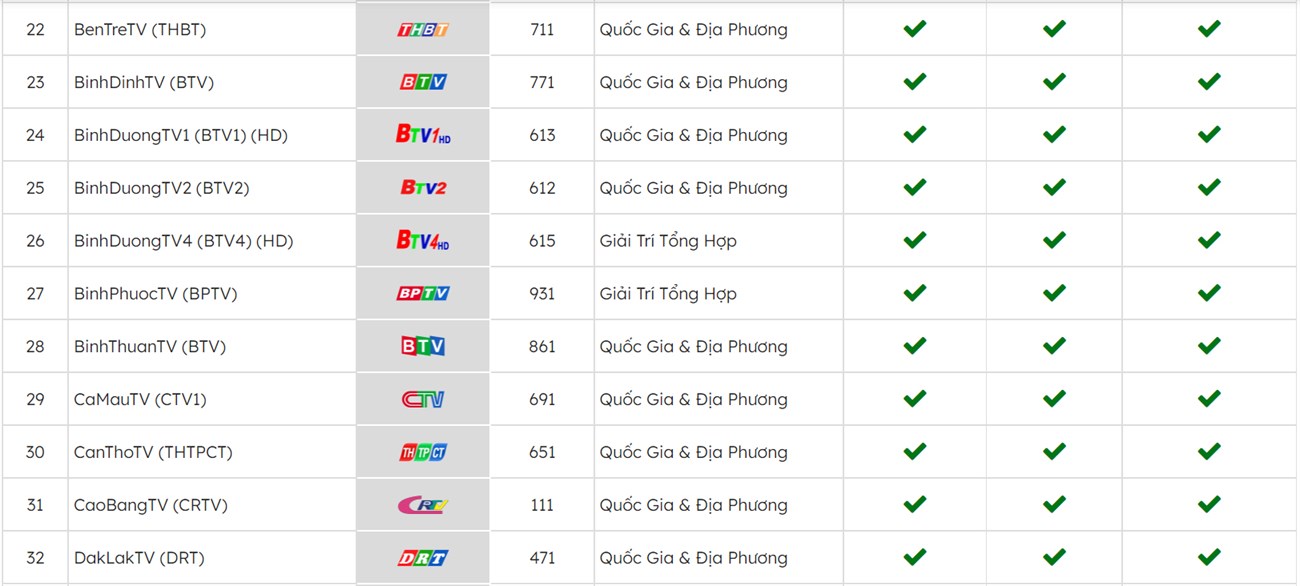Image resolution: width=1300 pixels, height=586 pixels.
Task: Click the THBT channel logo
Action: point(423,30)
